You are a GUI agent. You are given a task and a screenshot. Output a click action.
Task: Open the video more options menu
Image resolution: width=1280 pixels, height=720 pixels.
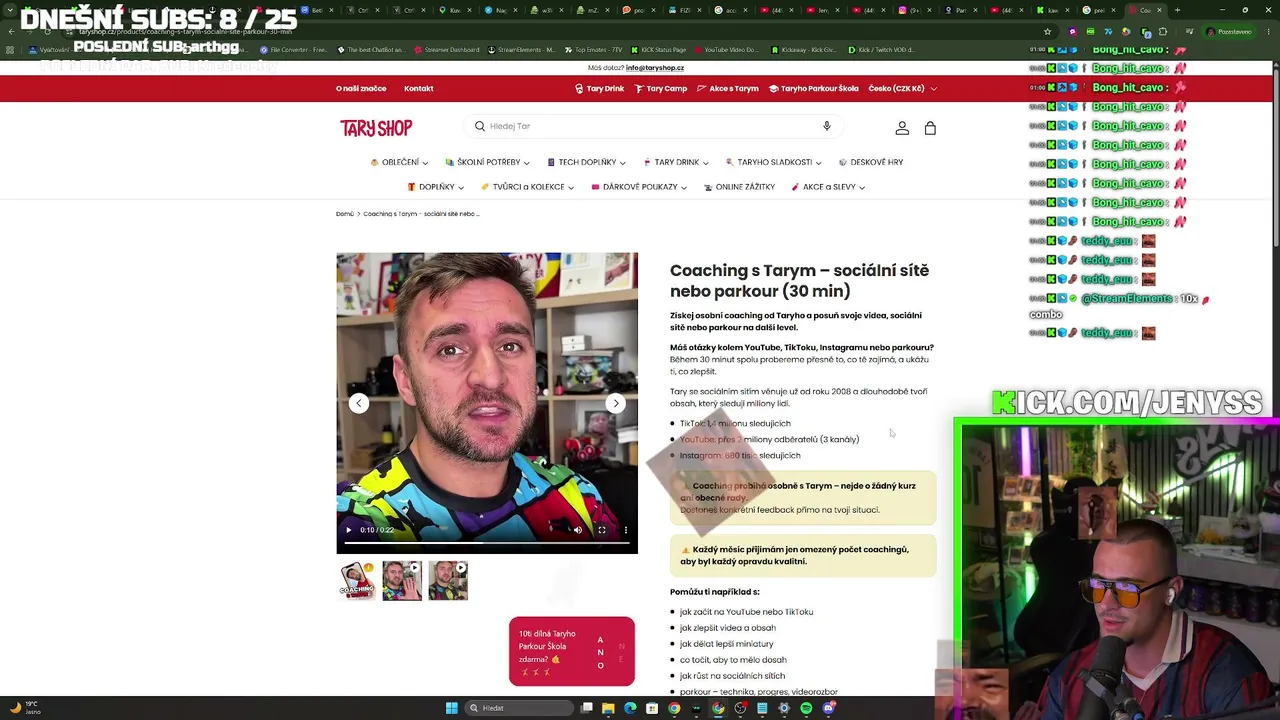(626, 530)
